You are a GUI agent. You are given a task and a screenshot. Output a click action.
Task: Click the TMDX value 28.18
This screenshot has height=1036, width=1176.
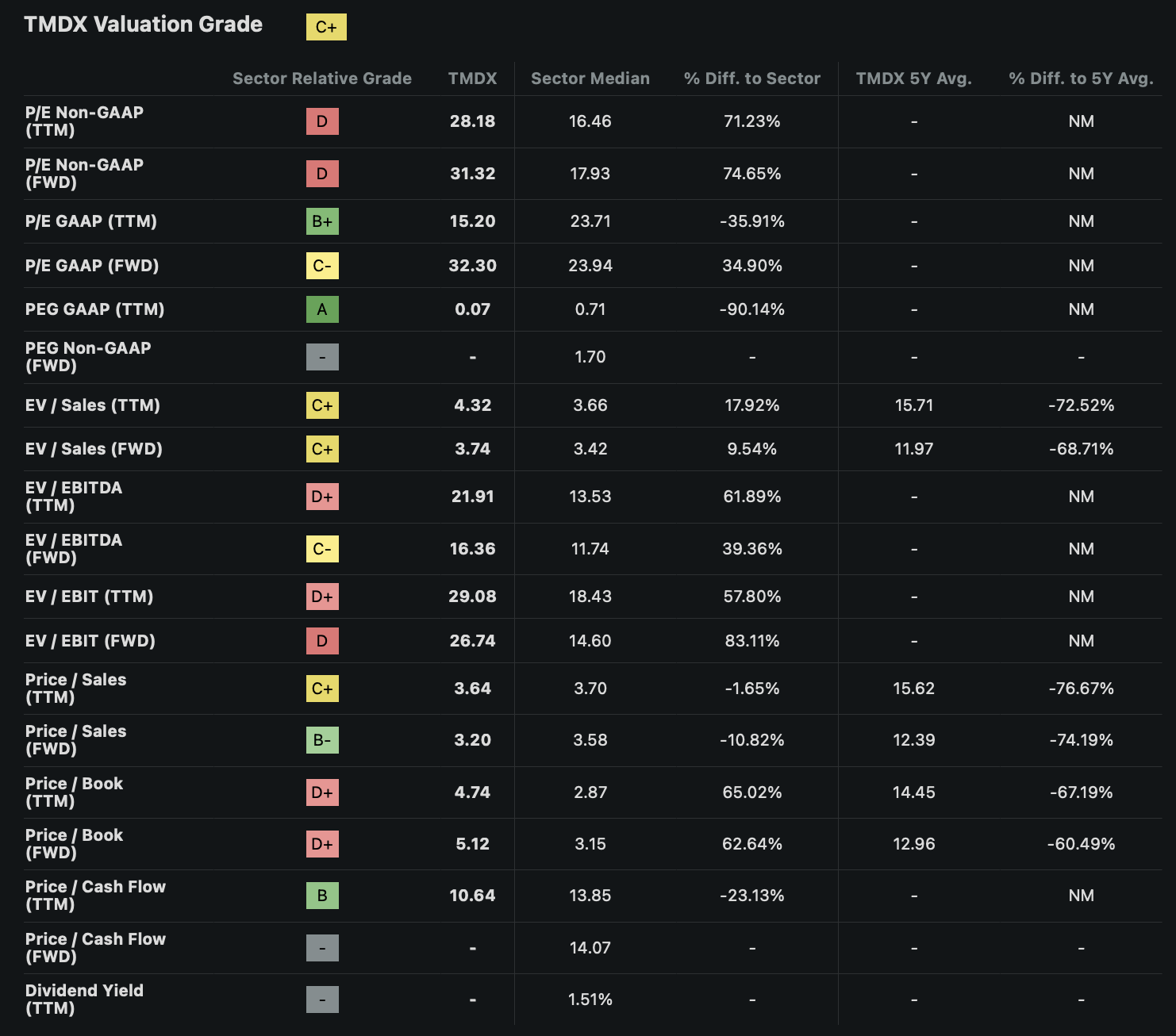pyautogui.click(x=472, y=121)
